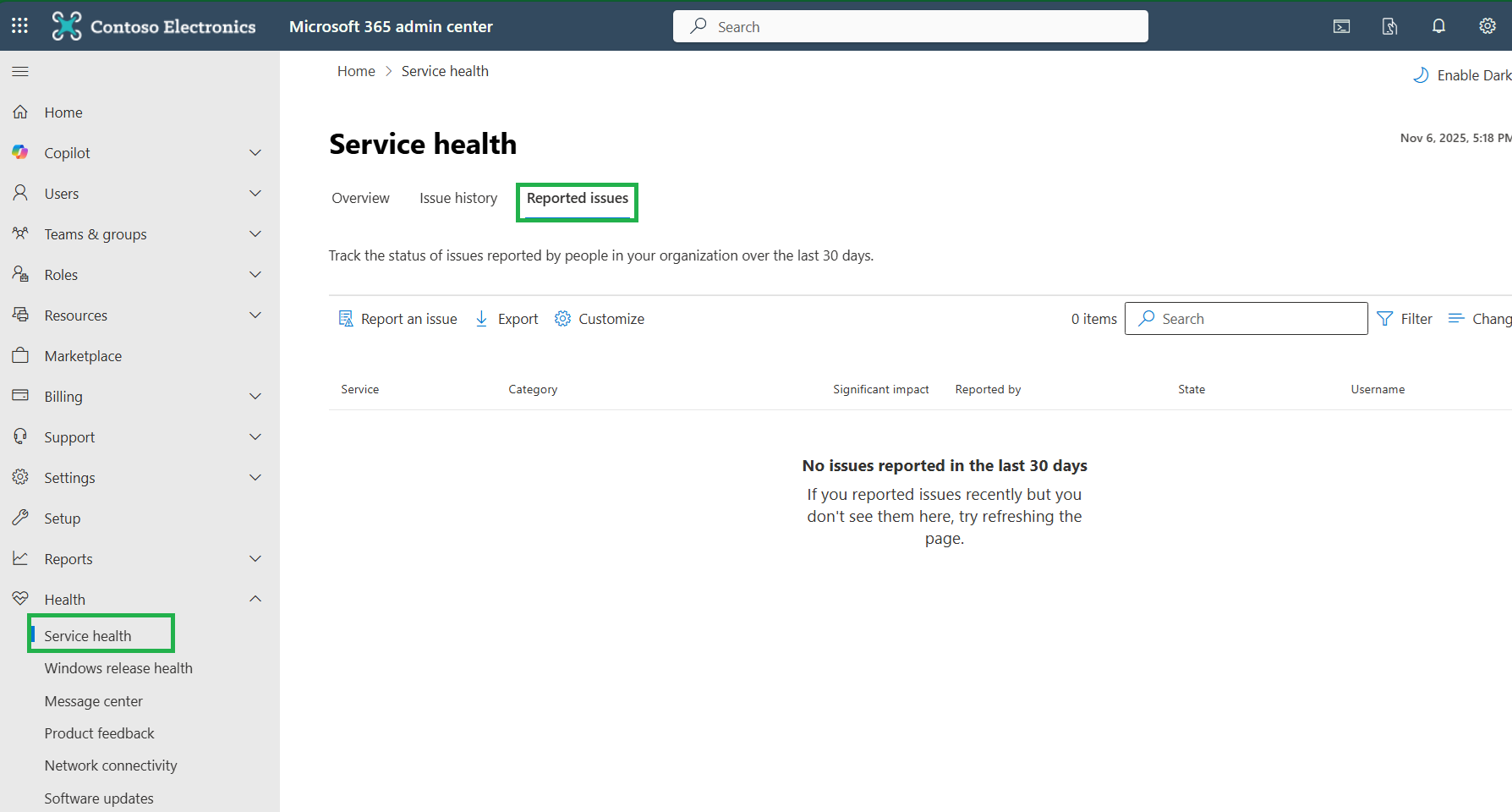Click the Home house icon in sidebar

click(x=20, y=112)
